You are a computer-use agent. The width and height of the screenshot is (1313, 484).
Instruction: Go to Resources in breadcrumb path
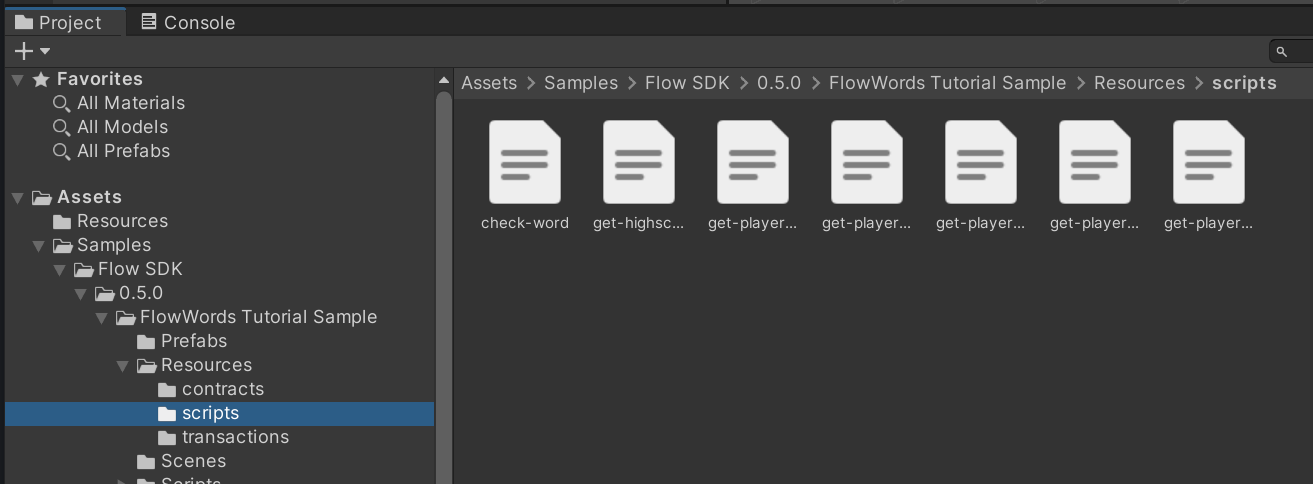point(1139,83)
